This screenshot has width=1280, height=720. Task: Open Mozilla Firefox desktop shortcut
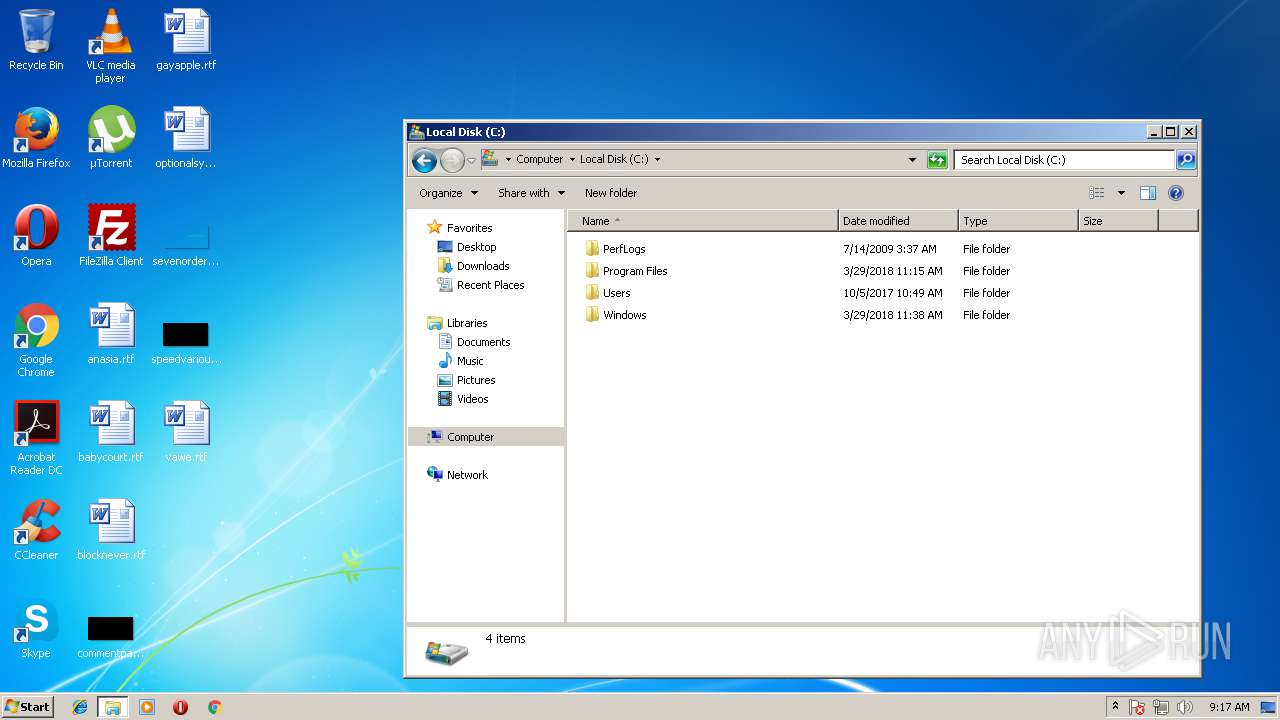[x=36, y=138]
